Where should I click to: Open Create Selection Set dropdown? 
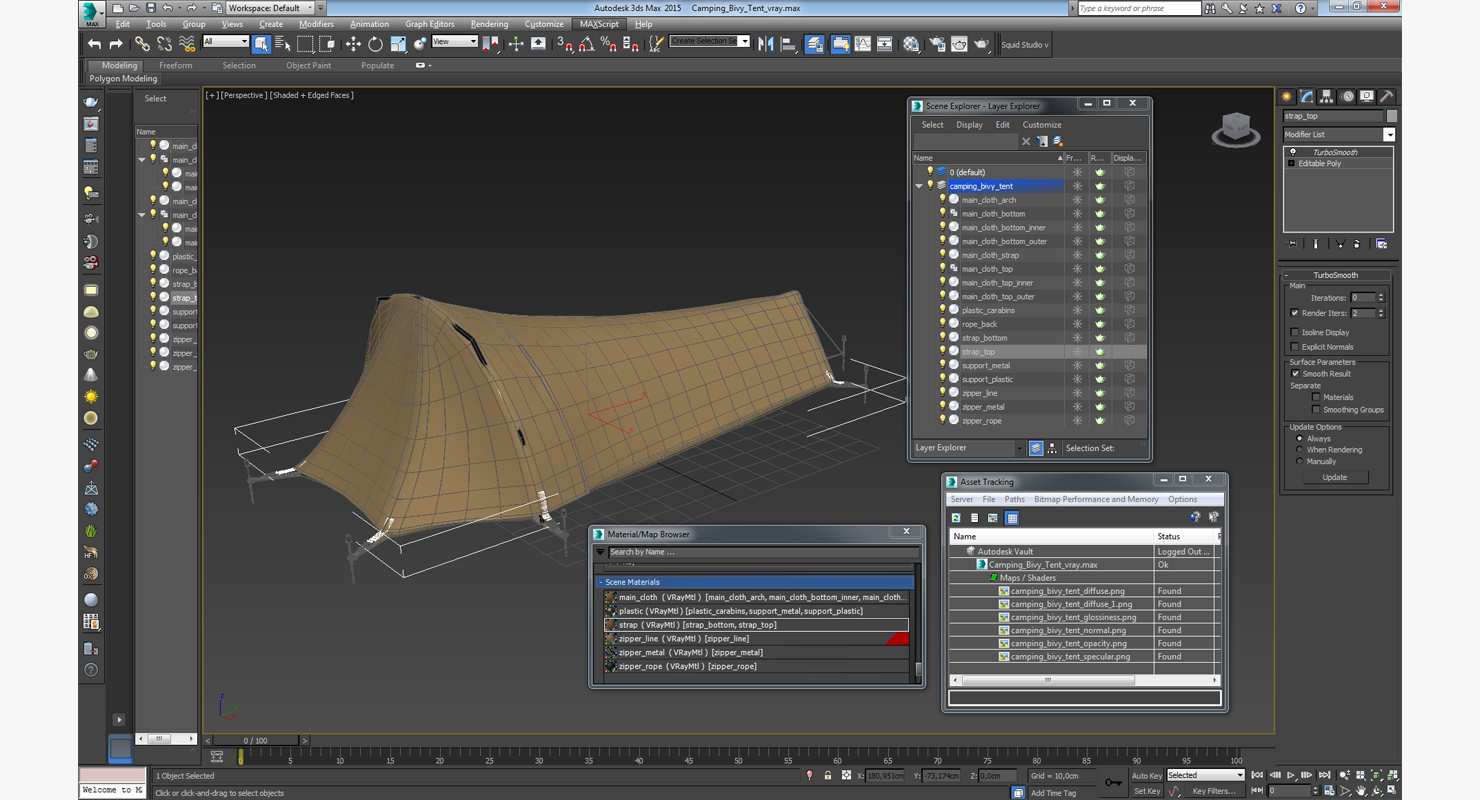(744, 41)
